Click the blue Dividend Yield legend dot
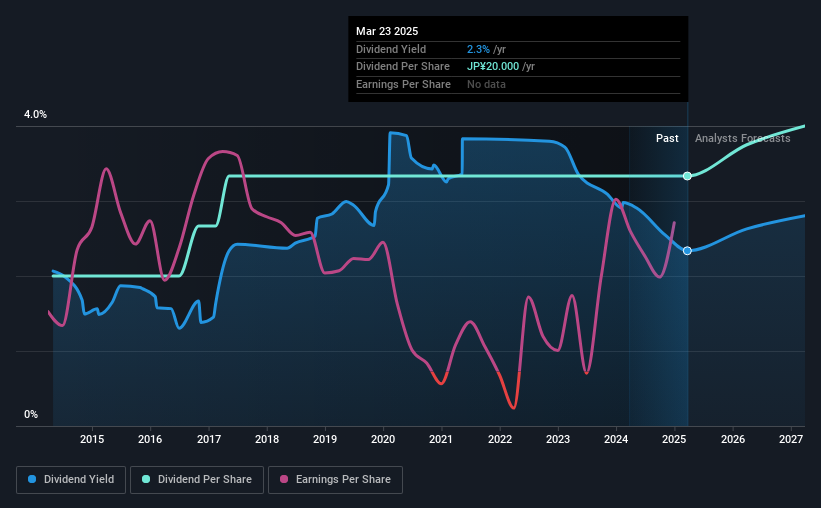Screen dimensions: 821x508 pos(32,479)
